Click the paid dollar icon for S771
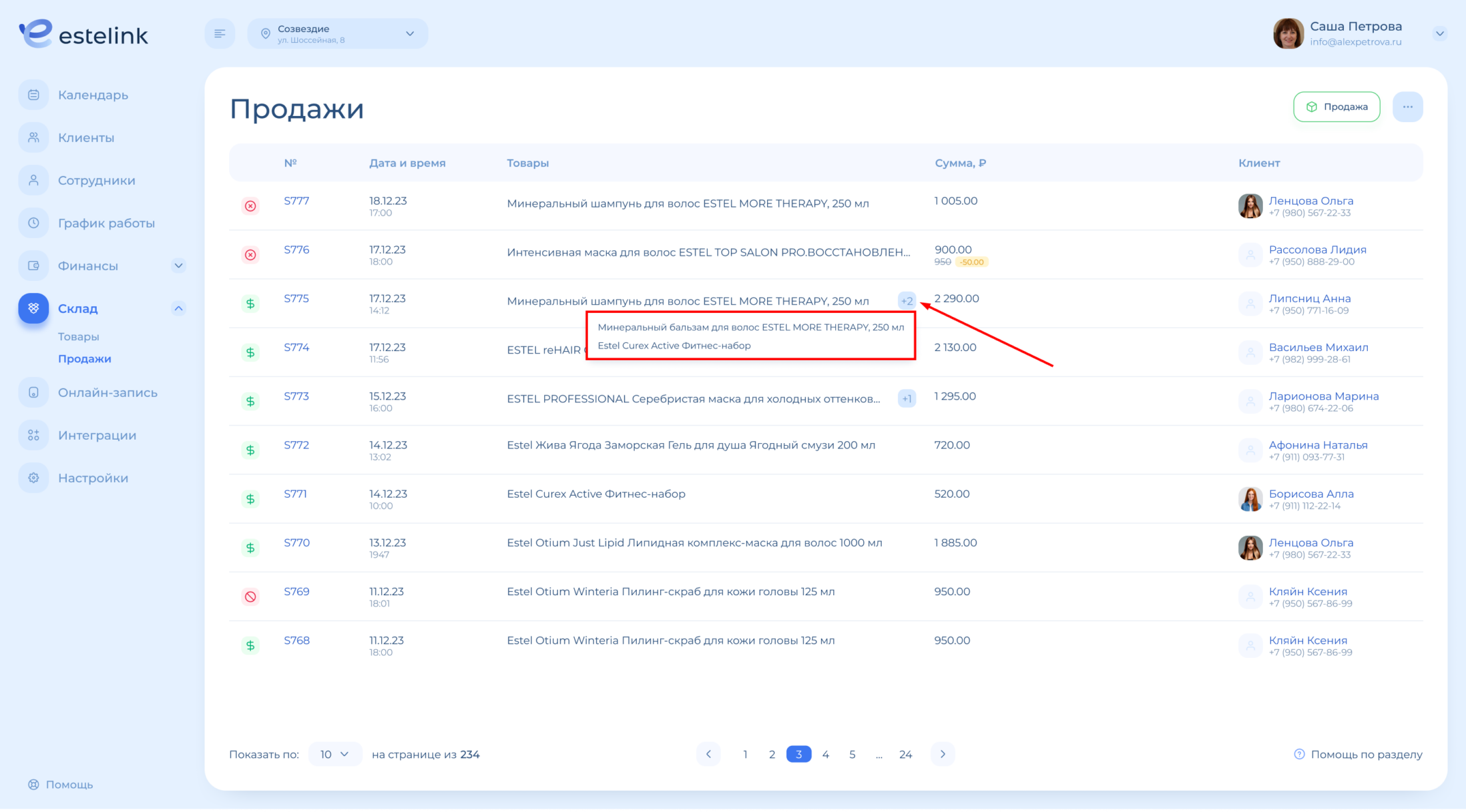The height and width of the screenshot is (812, 1466). click(250, 499)
